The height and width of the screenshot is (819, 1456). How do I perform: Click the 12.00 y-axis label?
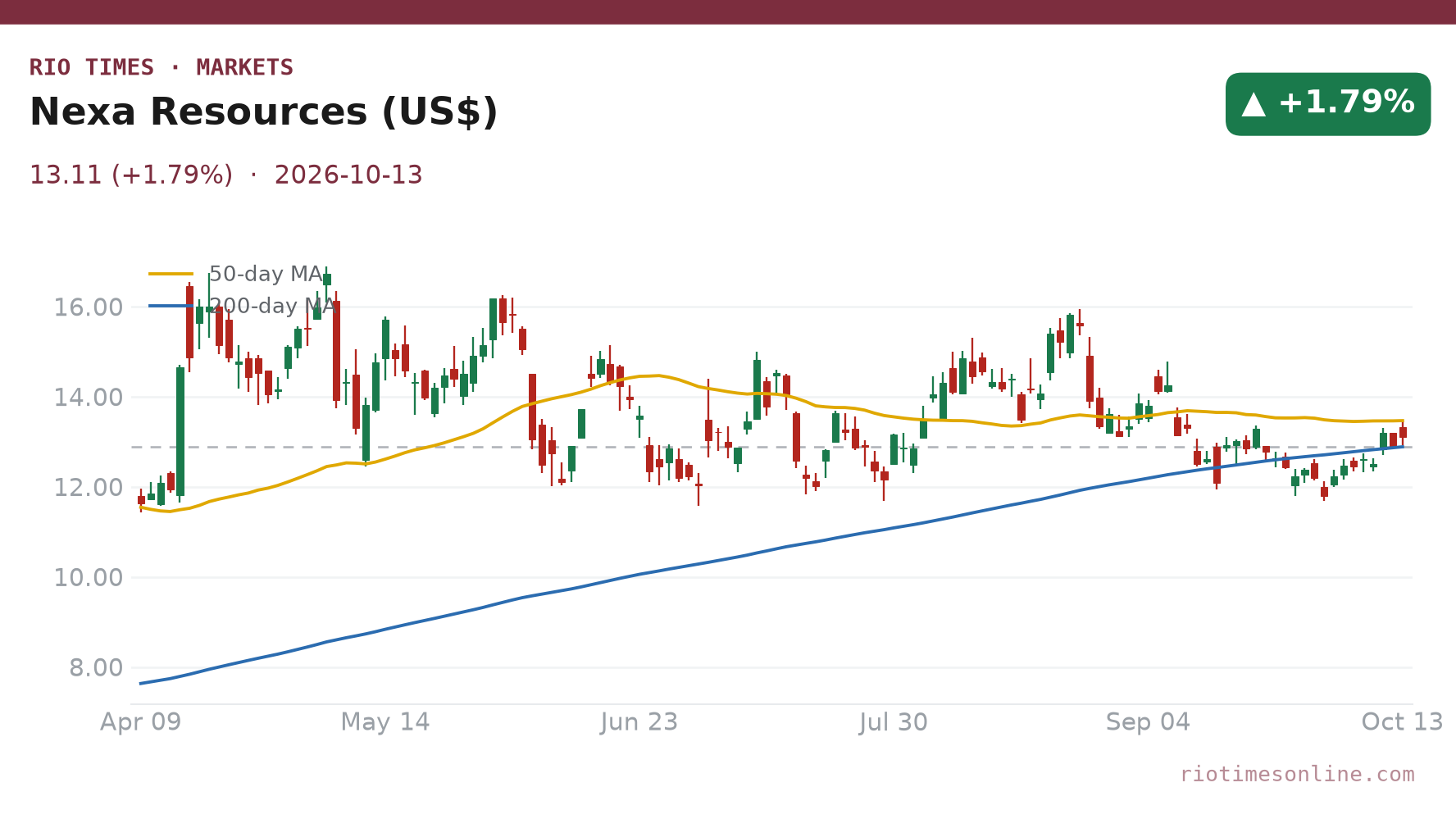click(x=88, y=489)
